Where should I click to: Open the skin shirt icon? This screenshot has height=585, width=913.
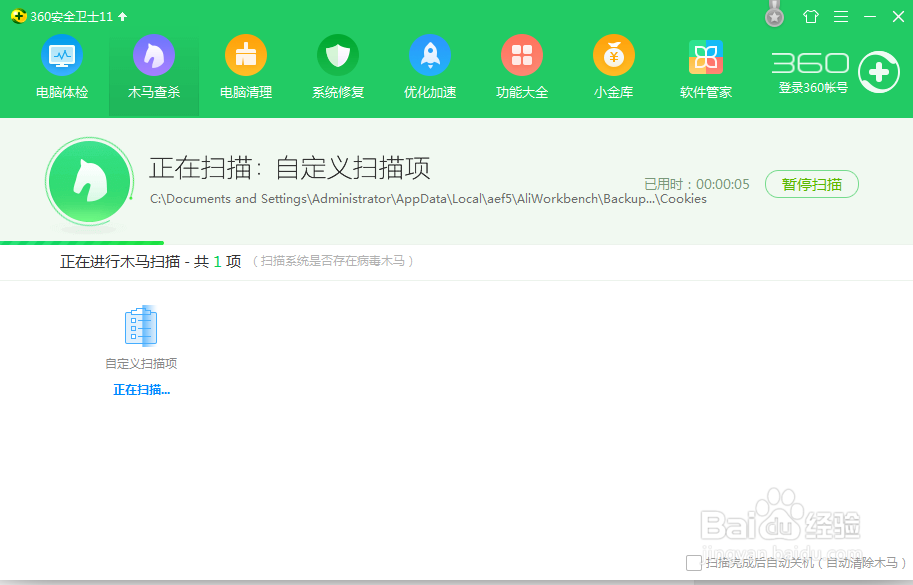[811, 17]
